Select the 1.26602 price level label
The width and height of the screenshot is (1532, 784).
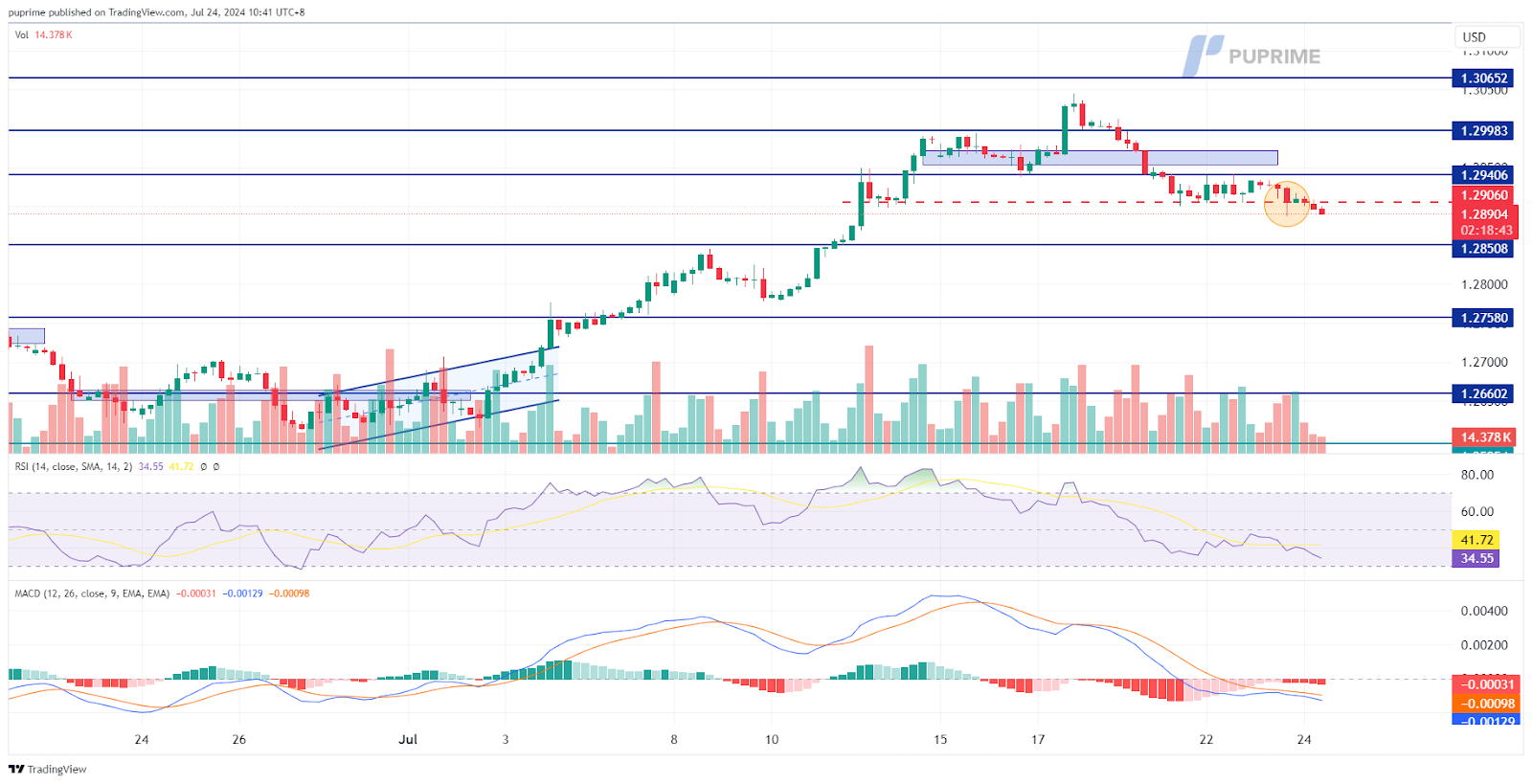pos(1483,393)
